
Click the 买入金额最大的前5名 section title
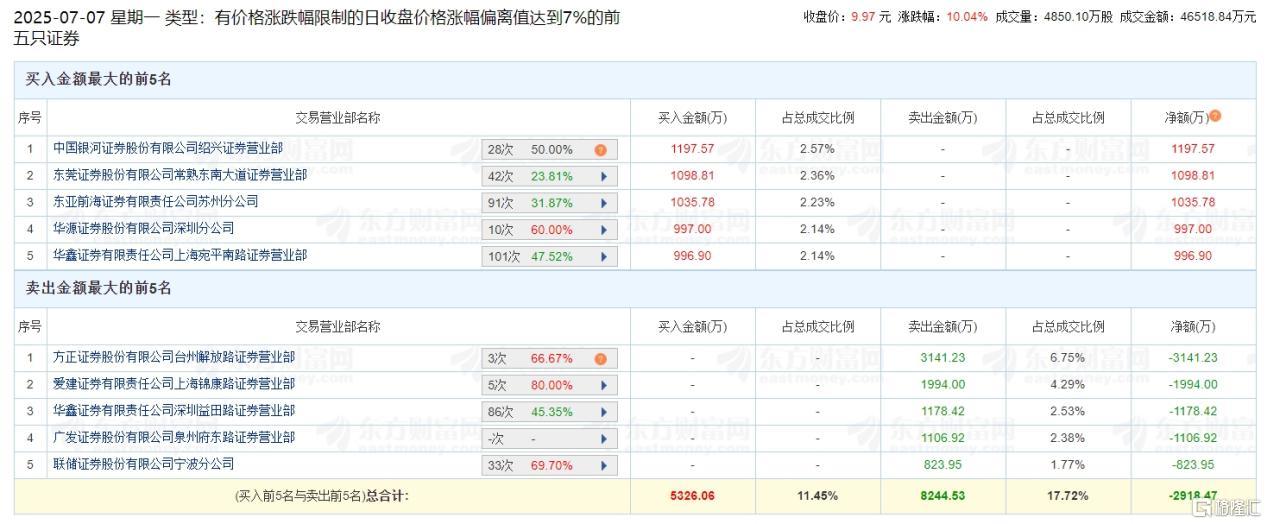tap(99, 80)
